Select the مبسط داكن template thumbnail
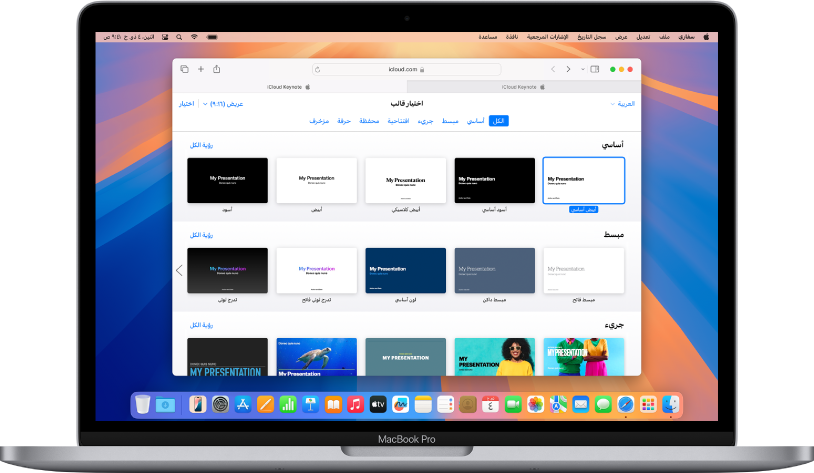This screenshot has height=473, width=814. pyautogui.click(x=495, y=271)
